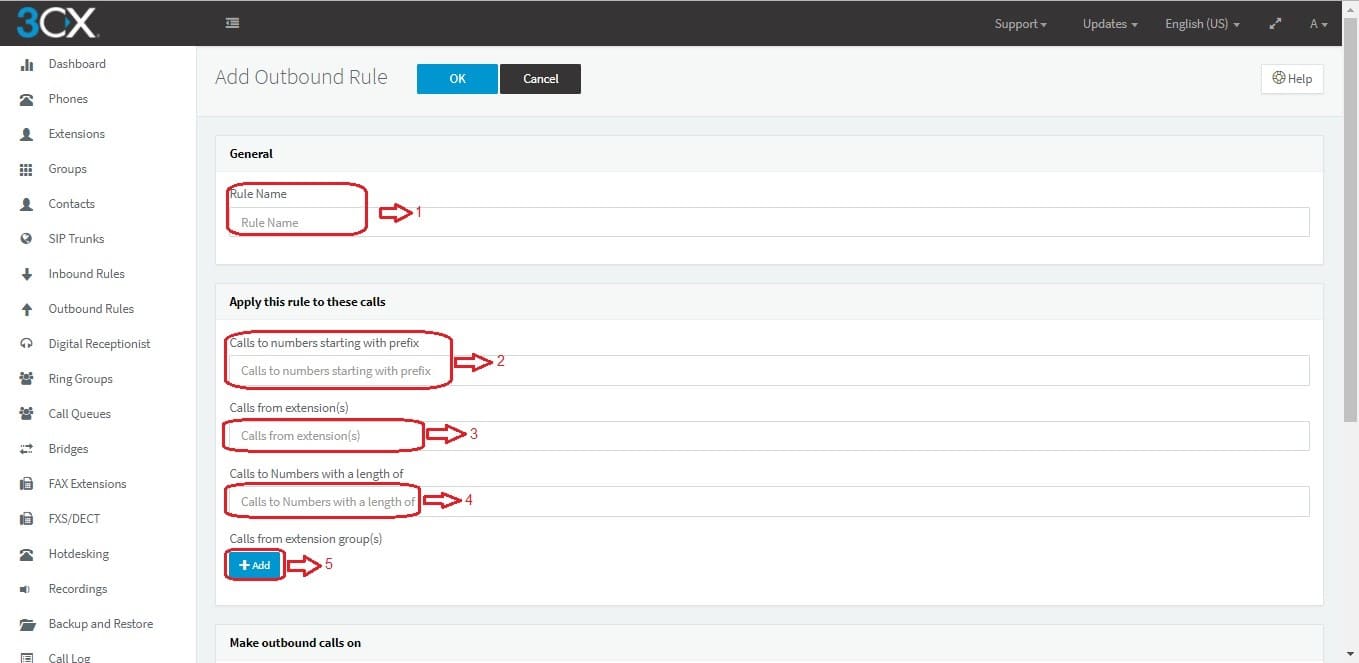Open the English (US) language dropdown
1359x663 pixels.
coord(1202,24)
